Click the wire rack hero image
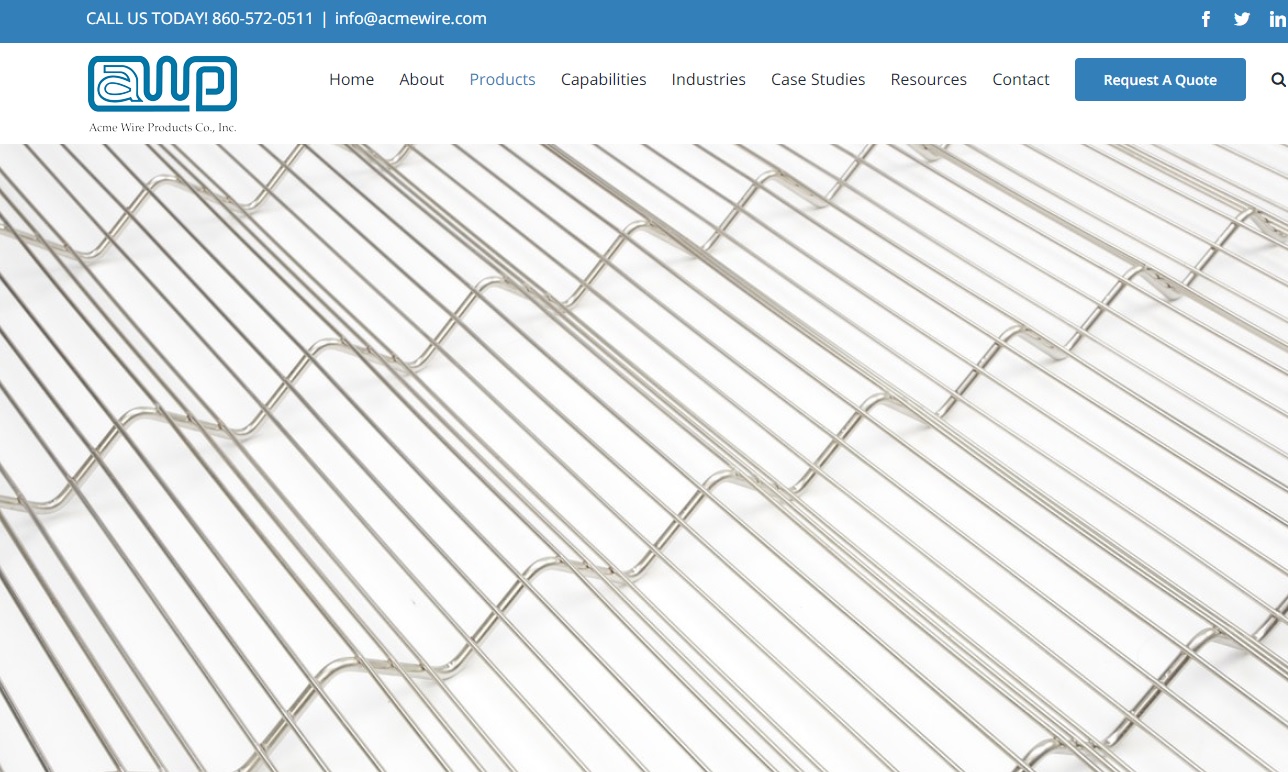 [x=644, y=457]
